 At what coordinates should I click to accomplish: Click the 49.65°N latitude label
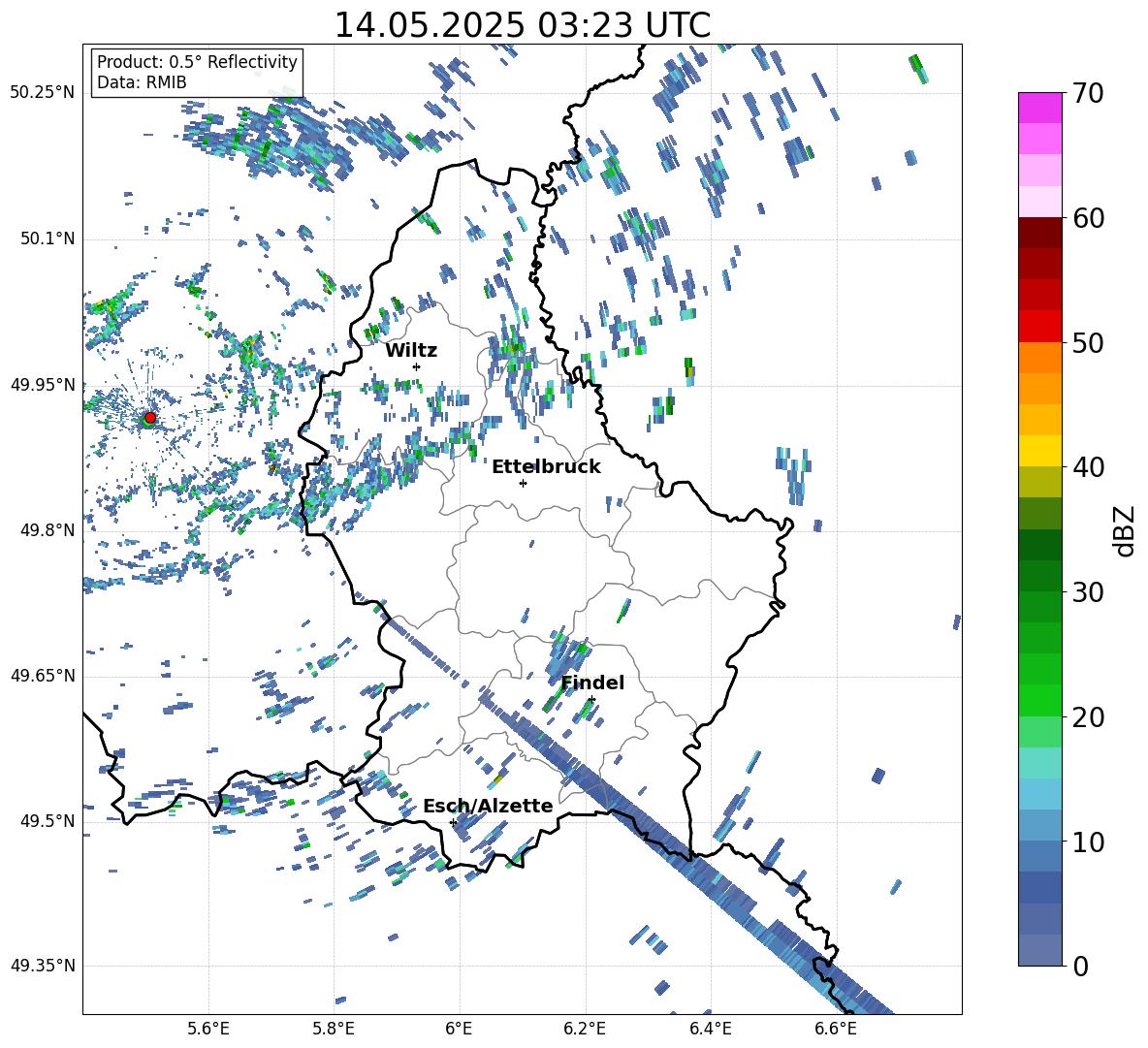coord(43,676)
